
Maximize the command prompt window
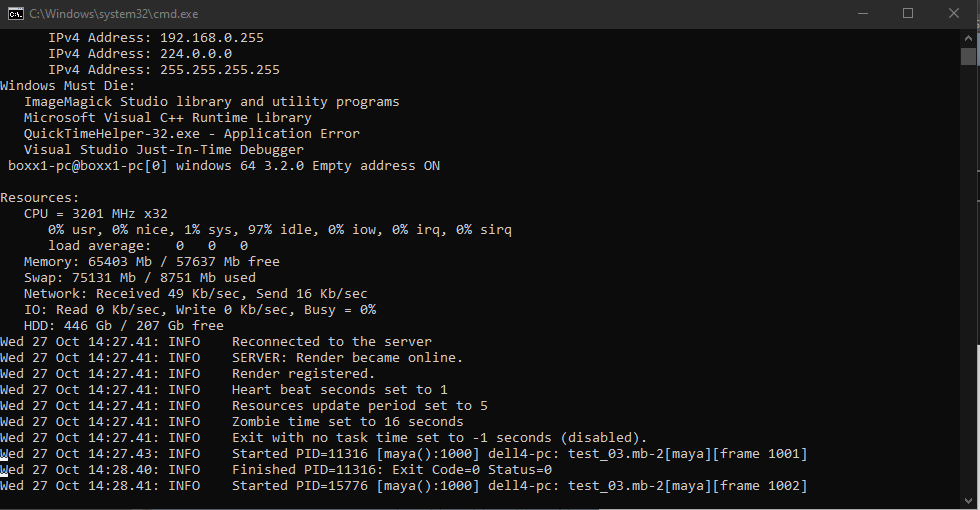[908, 14]
